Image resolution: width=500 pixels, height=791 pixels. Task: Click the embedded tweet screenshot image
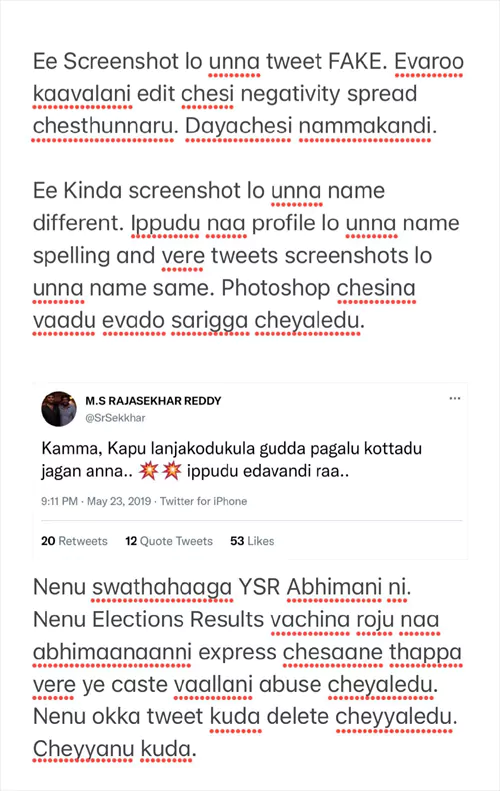(250, 471)
